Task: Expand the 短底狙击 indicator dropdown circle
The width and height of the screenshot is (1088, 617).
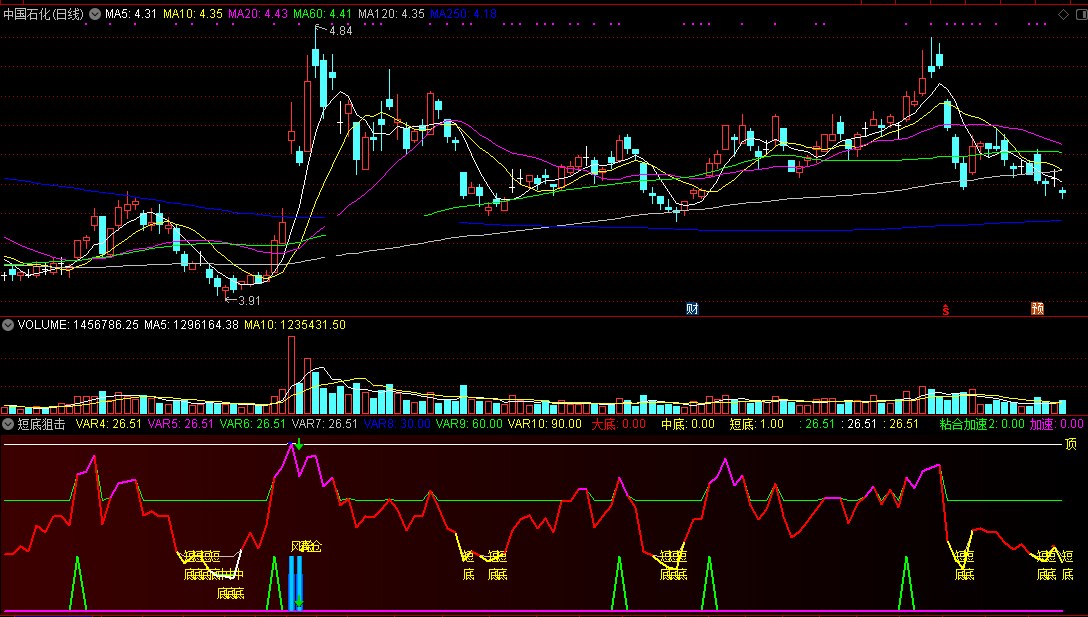Action: coord(8,424)
